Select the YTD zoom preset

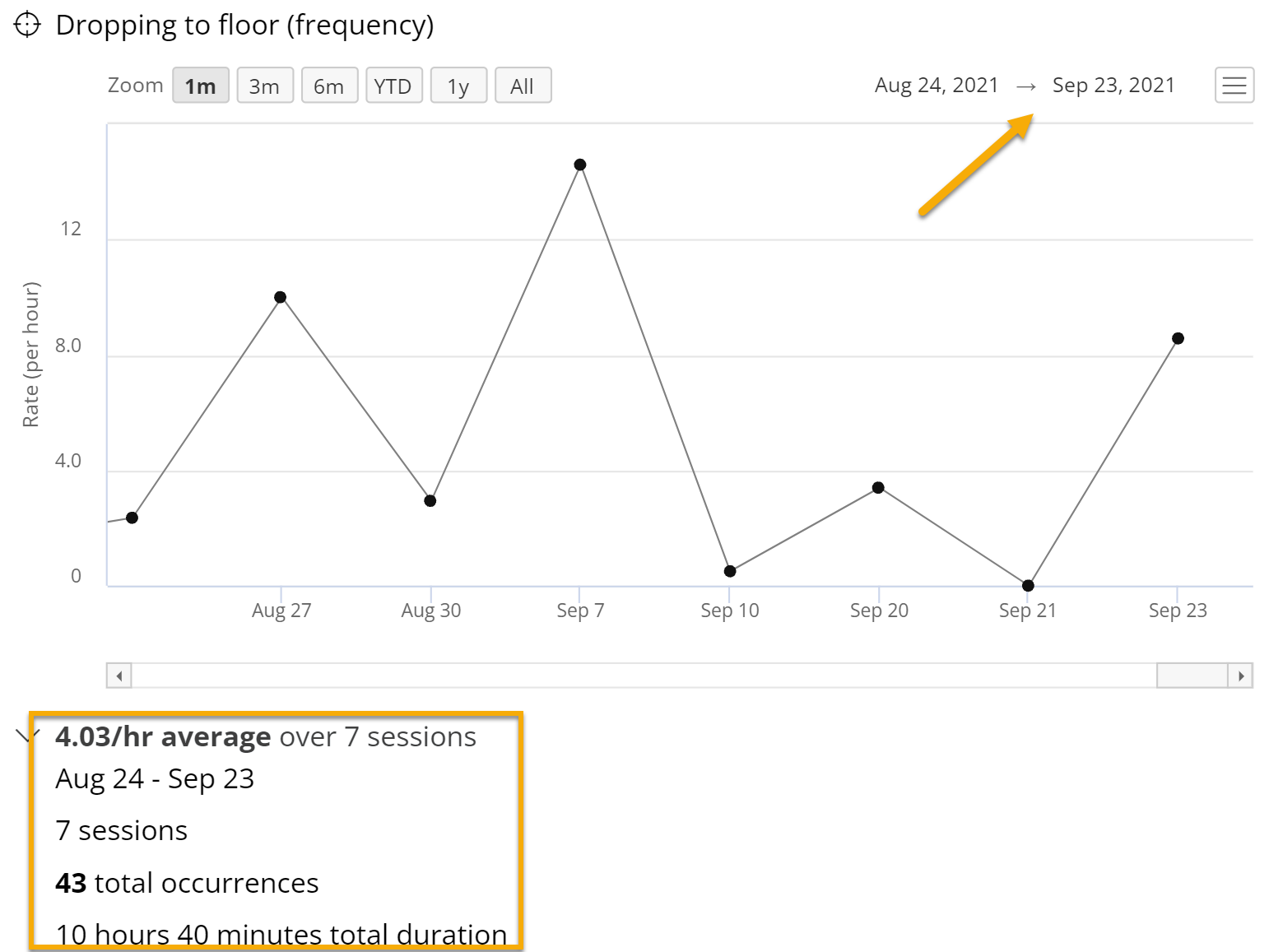tap(394, 85)
